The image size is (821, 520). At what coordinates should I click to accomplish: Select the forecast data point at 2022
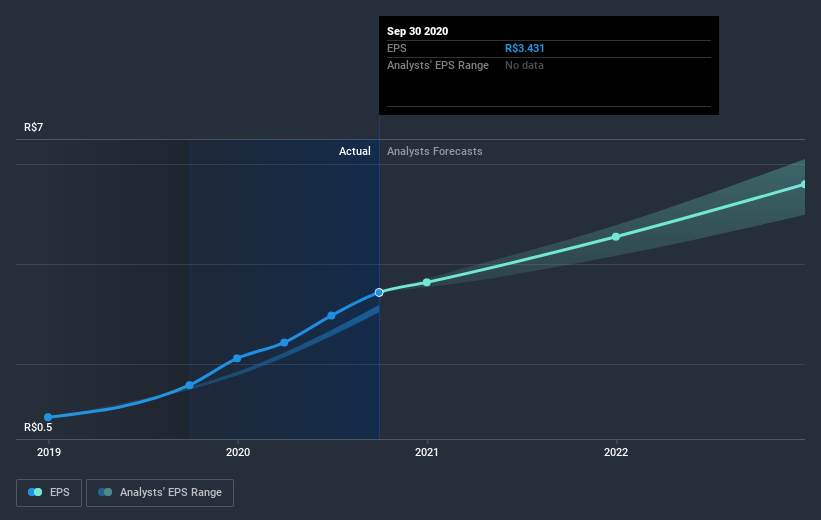616,237
